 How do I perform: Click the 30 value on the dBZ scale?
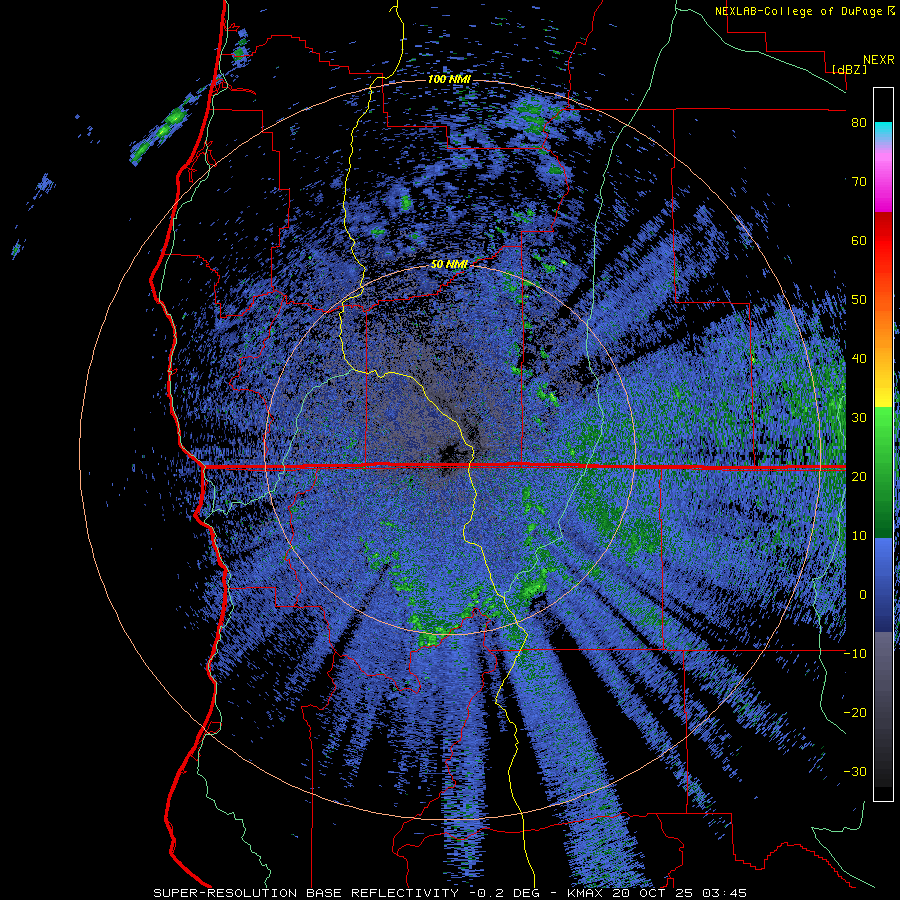(859, 418)
